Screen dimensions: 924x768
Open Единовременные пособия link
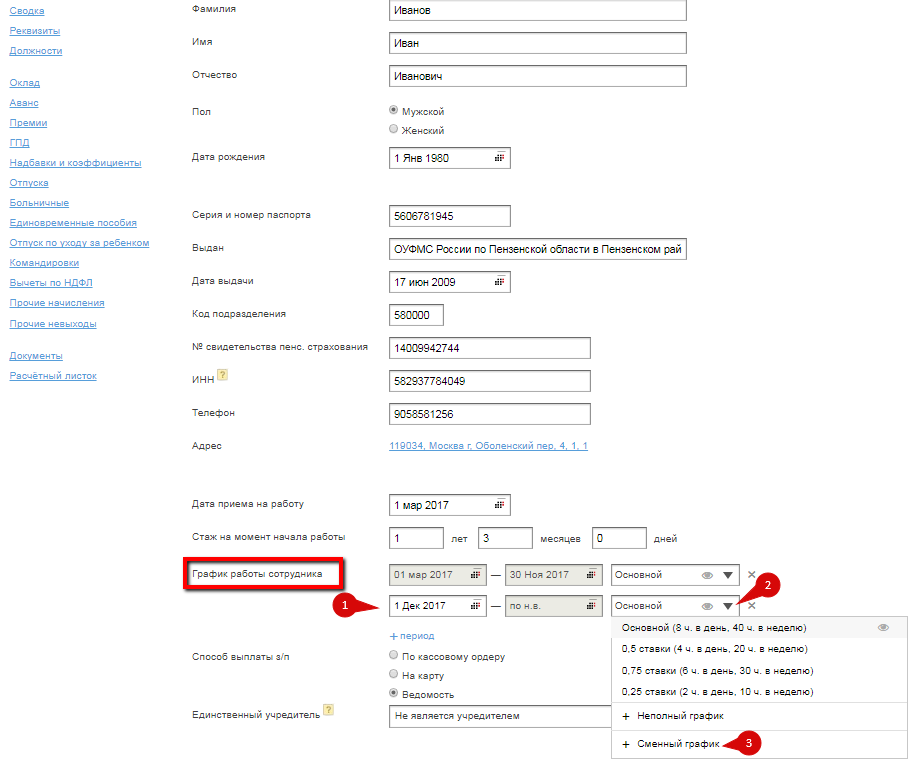[73, 223]
